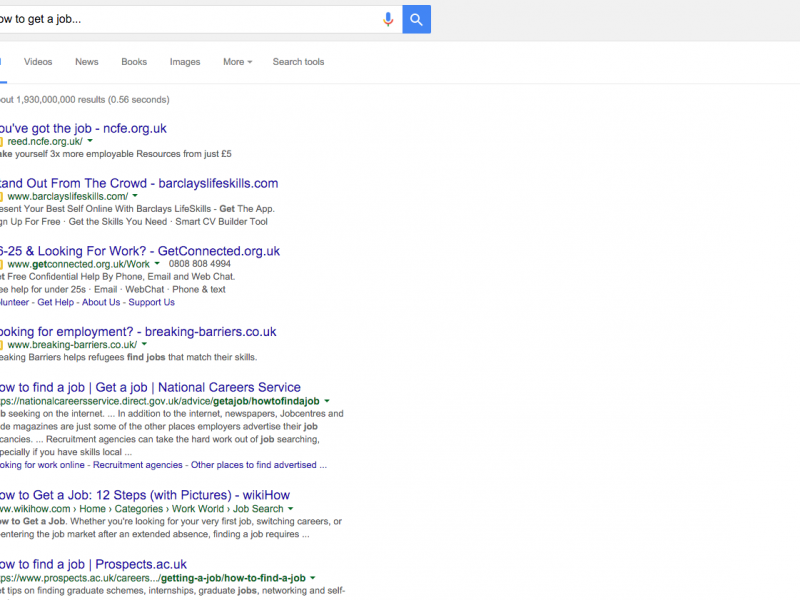Viewport: 800px width, 600px height.
Task: Switch to the Books tab
Action: [134, 62]
